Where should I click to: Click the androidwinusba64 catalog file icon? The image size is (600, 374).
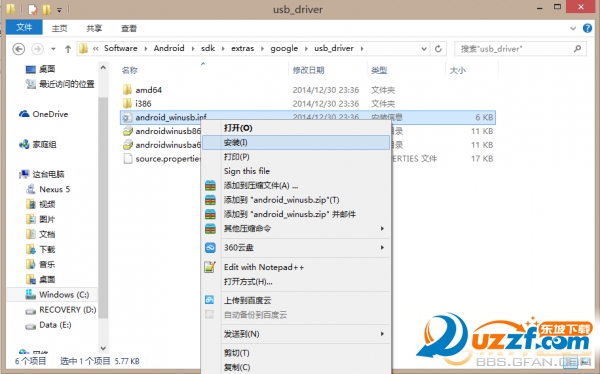127,145
